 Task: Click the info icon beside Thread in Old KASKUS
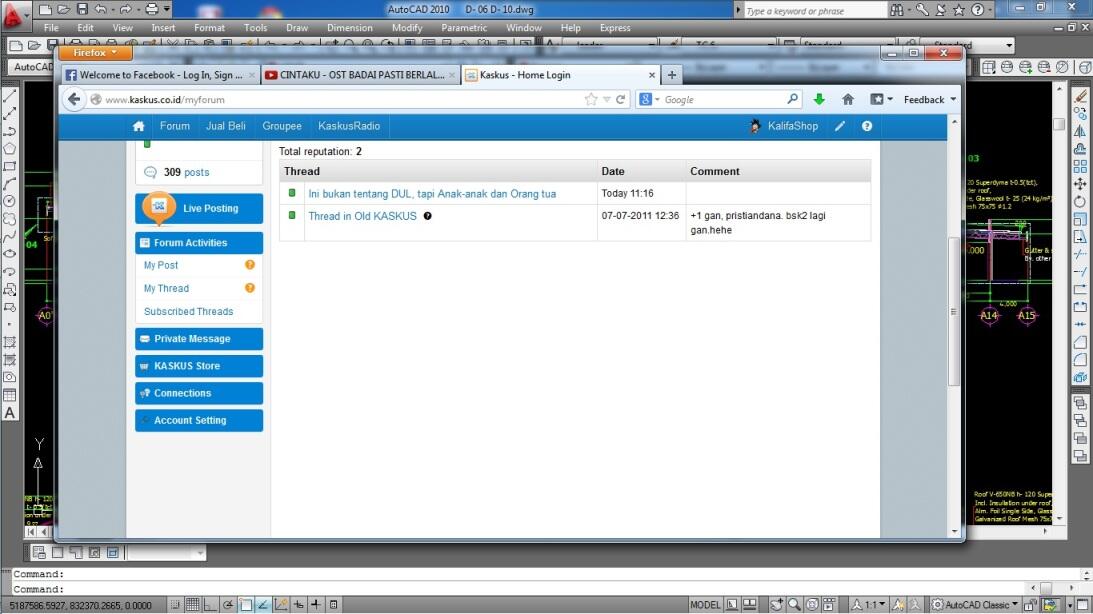(x=427, y=216)
